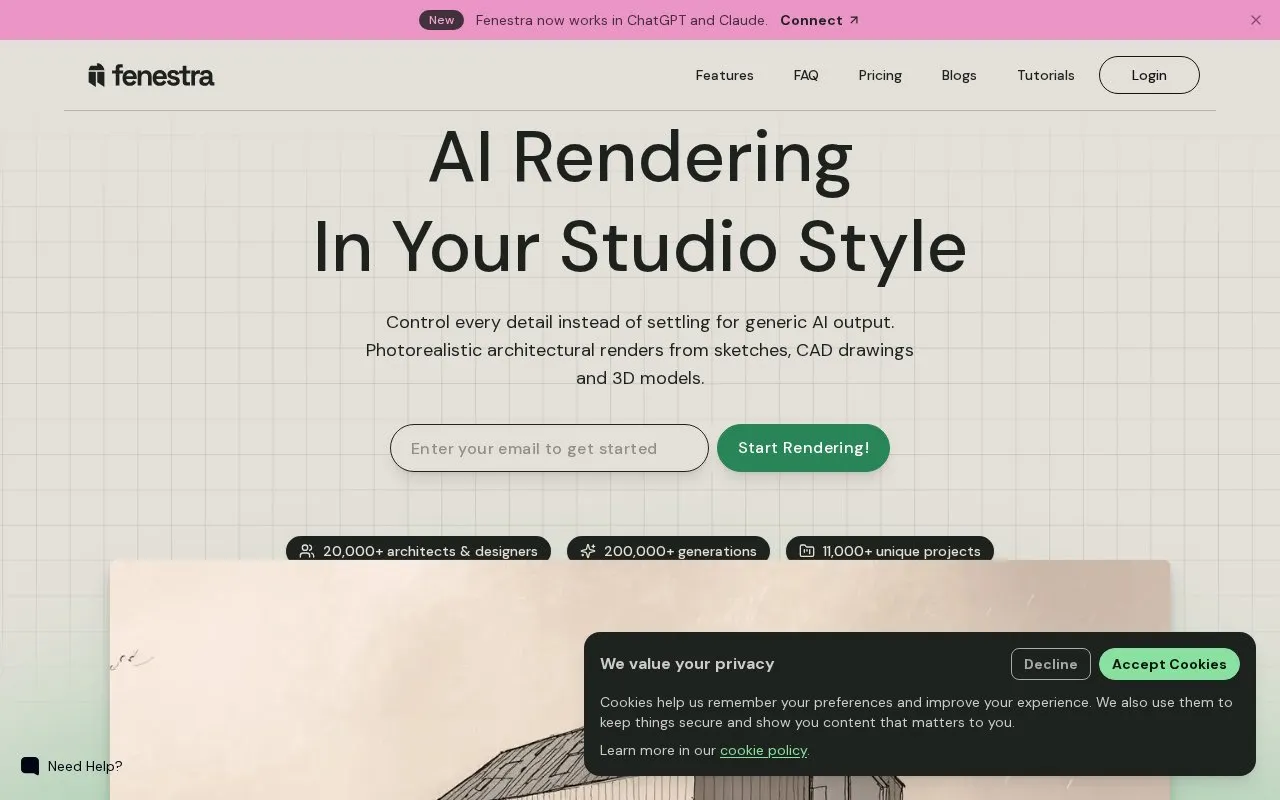Viewport: 1280px width, 800px height.
Task: Click the "We value your privacy" heading
Action: click(x=687, y=664)
